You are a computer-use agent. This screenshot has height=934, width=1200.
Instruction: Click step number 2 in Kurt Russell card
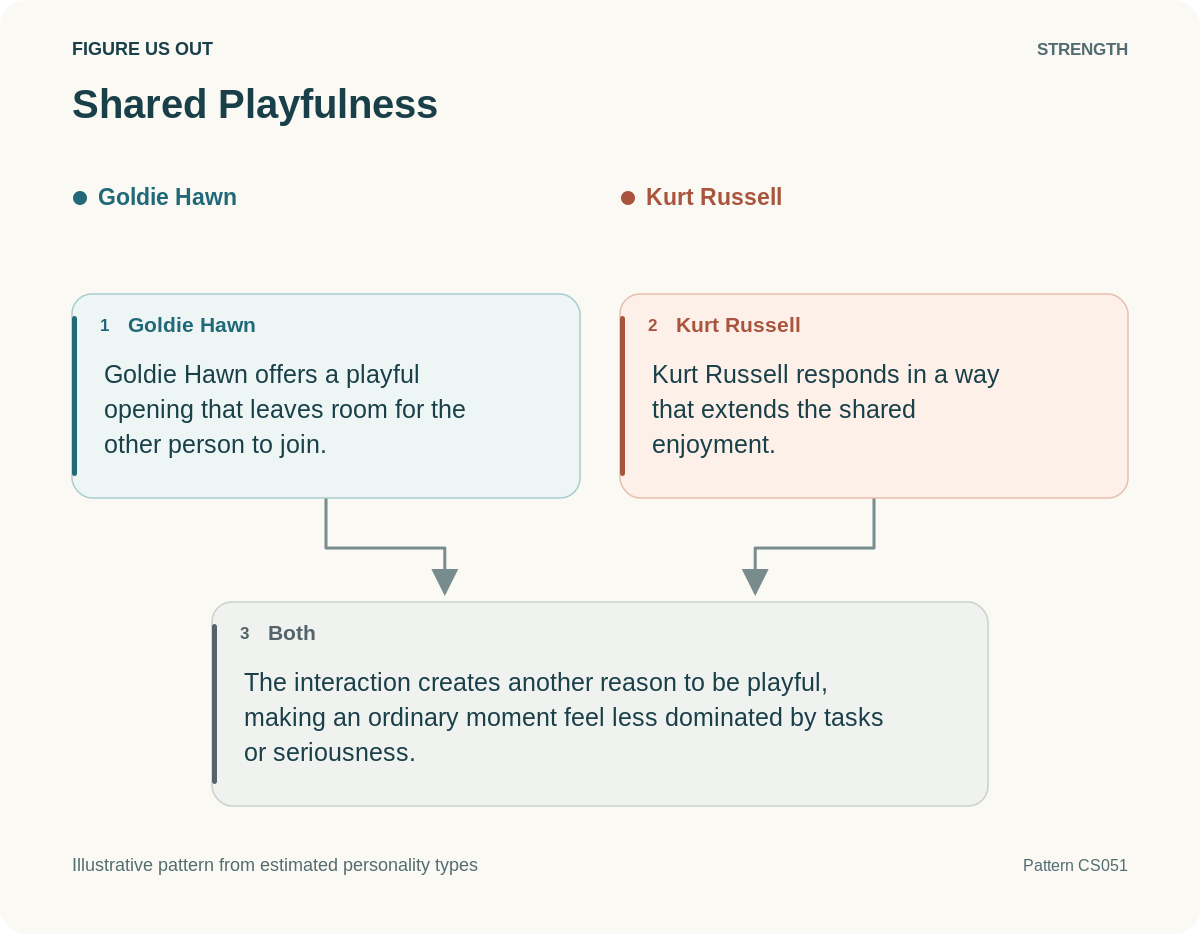click(653, 325)
